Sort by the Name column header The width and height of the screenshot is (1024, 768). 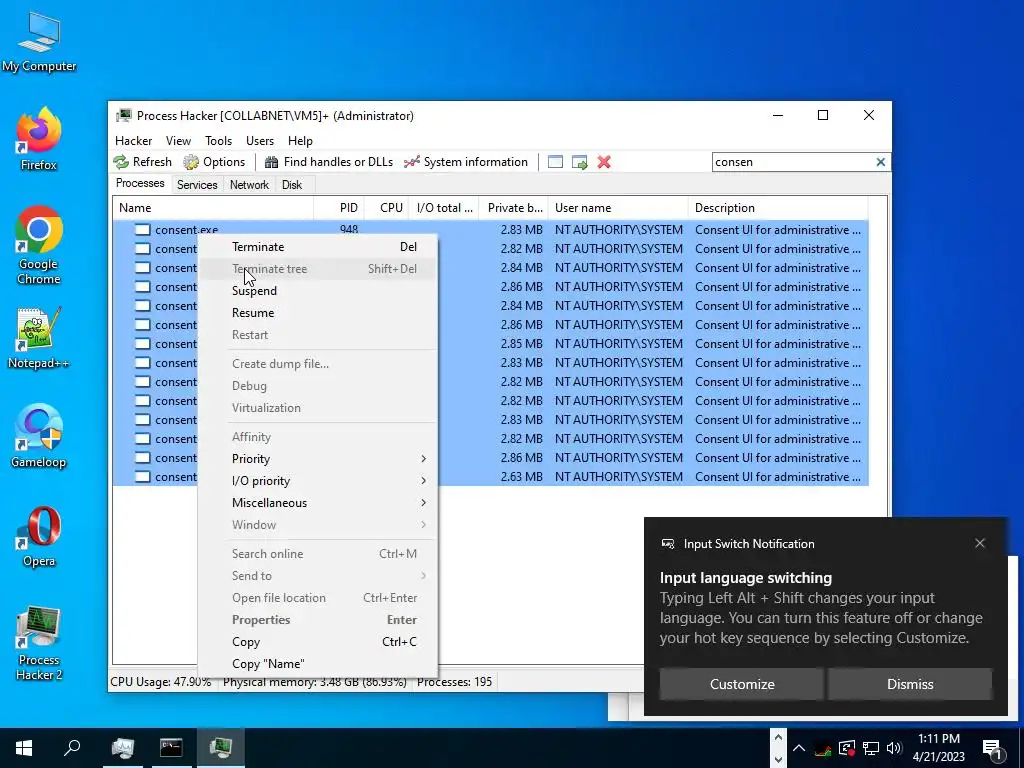[213, 208]
